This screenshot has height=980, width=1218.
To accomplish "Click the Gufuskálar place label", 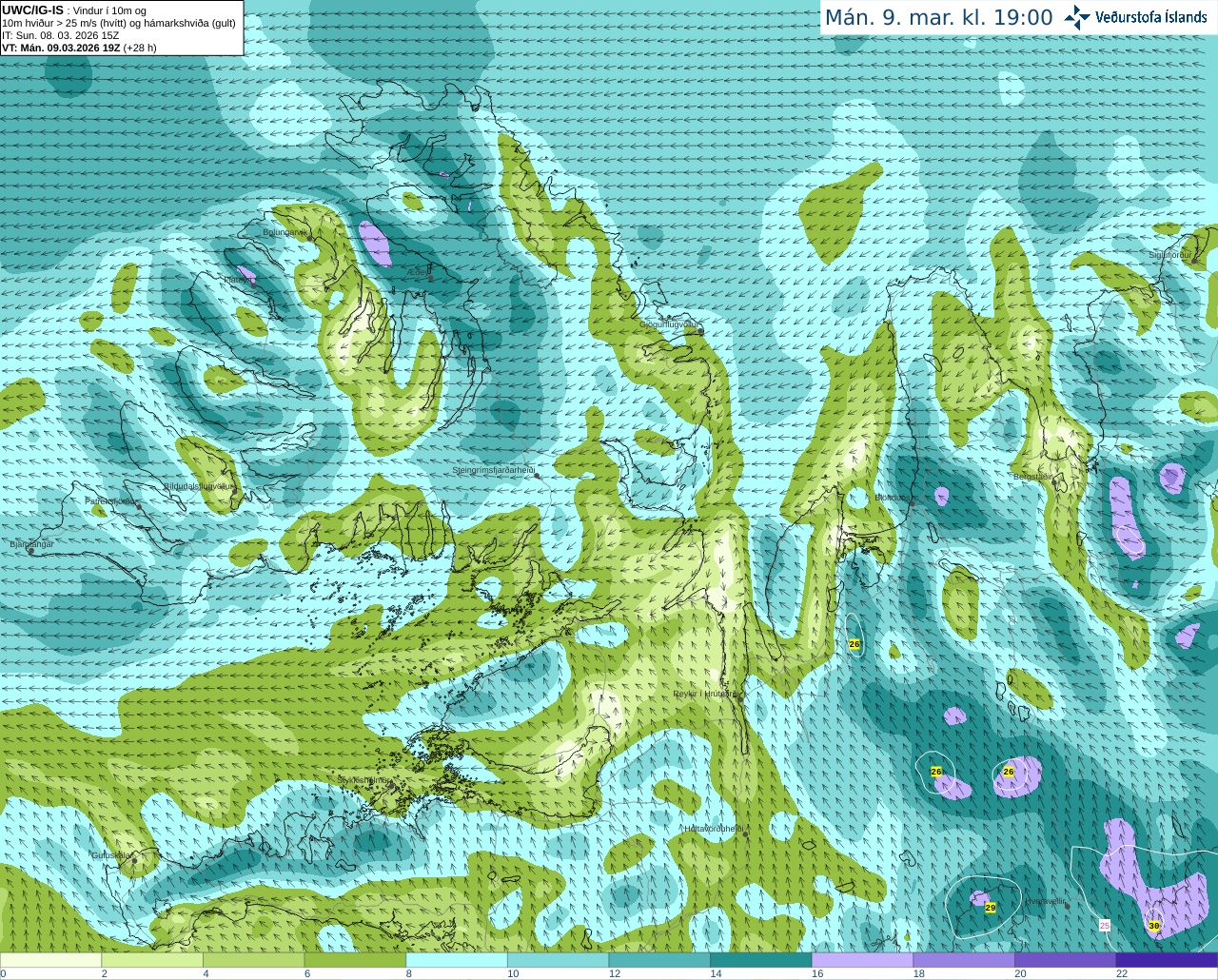I will pos(110,855).
